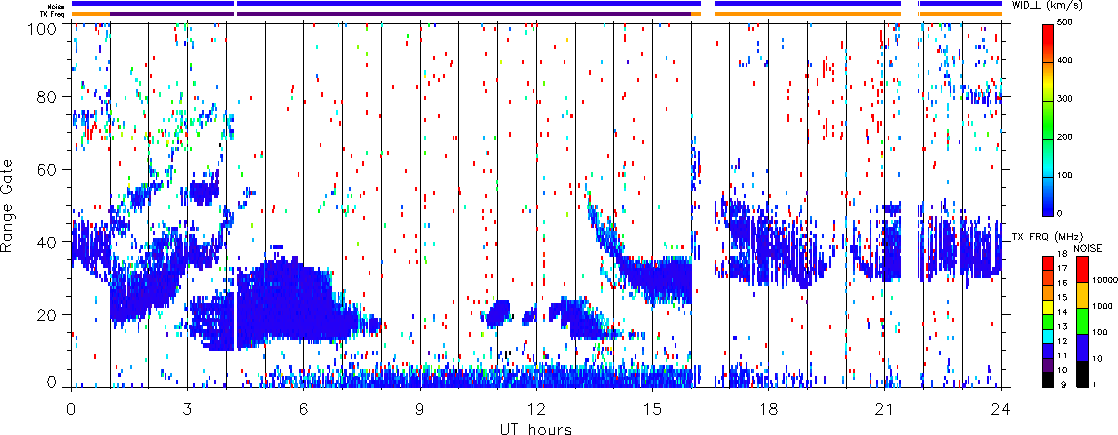Select the '13' label on the TX FRQ scale
The image size is (1118, 435).
click(x=1062, y=327)
